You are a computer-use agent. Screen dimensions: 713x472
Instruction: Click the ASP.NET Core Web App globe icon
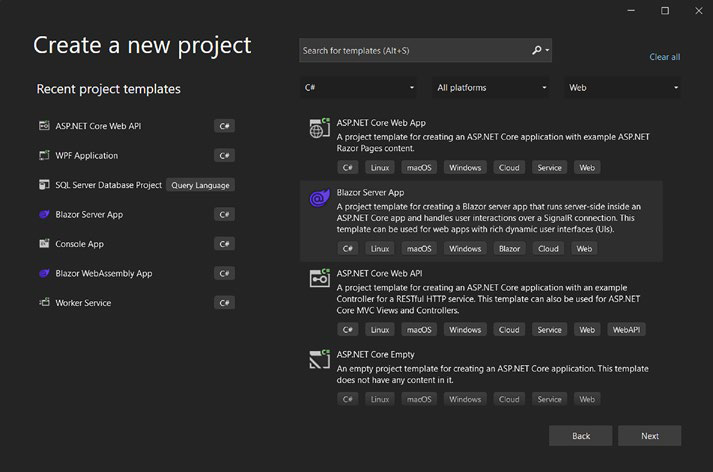pos(320,128)
